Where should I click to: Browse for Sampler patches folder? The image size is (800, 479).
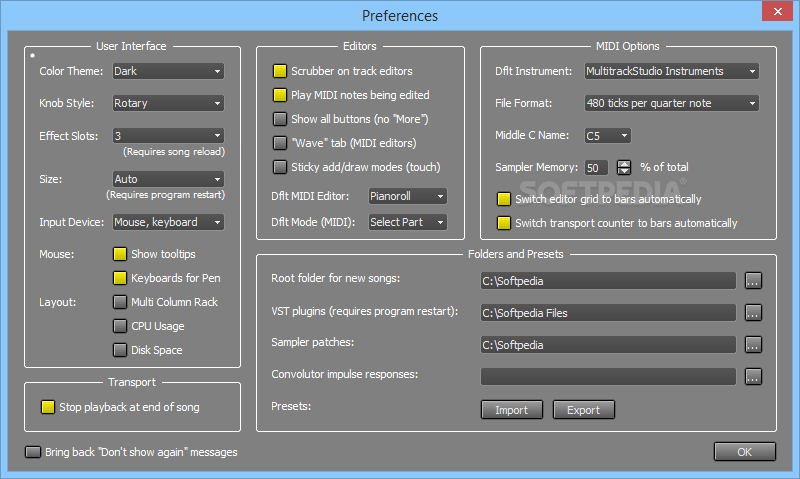click(x=753, y=345)
